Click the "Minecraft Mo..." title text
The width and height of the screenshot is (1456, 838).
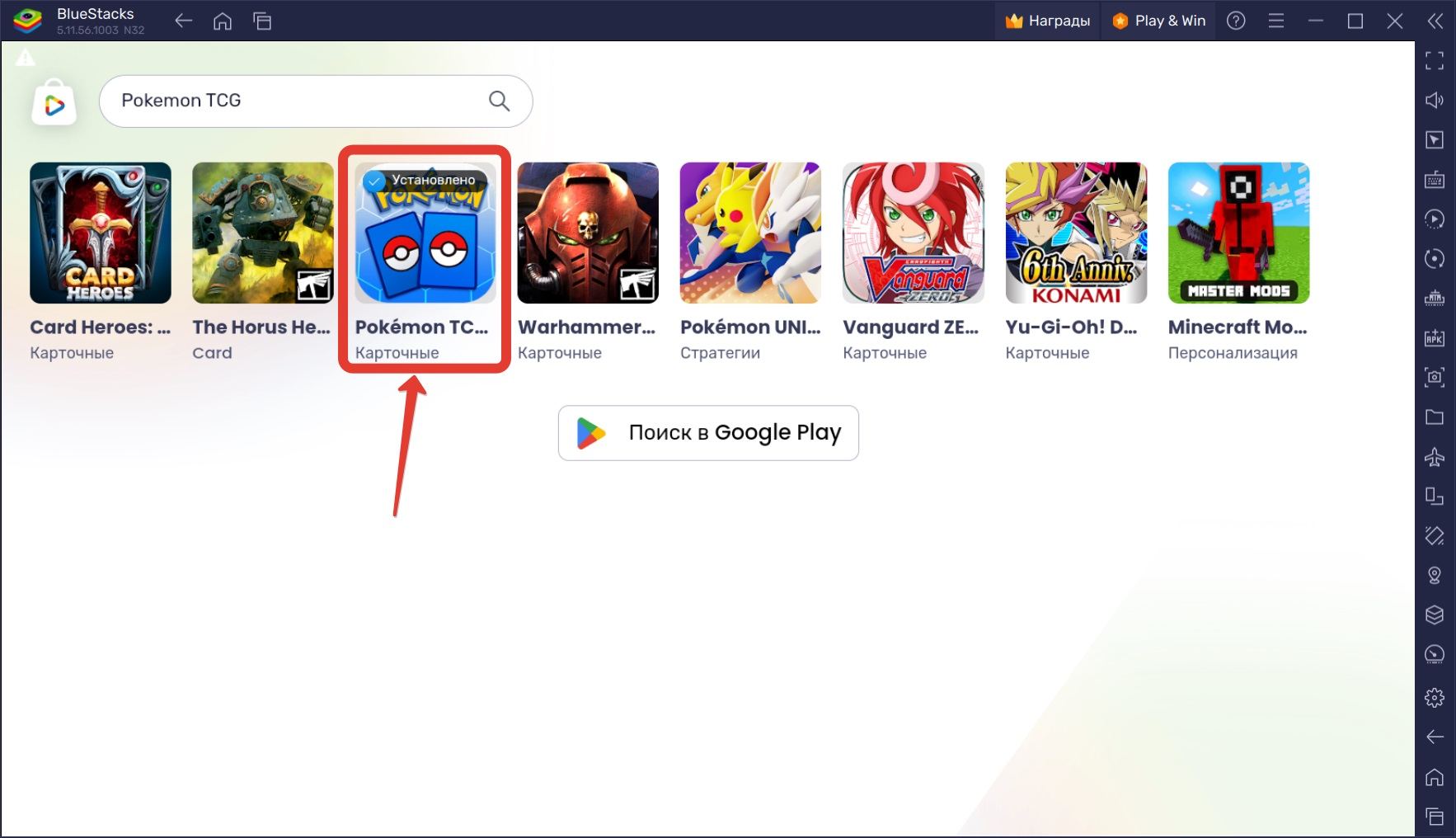tap(1238, 327)
